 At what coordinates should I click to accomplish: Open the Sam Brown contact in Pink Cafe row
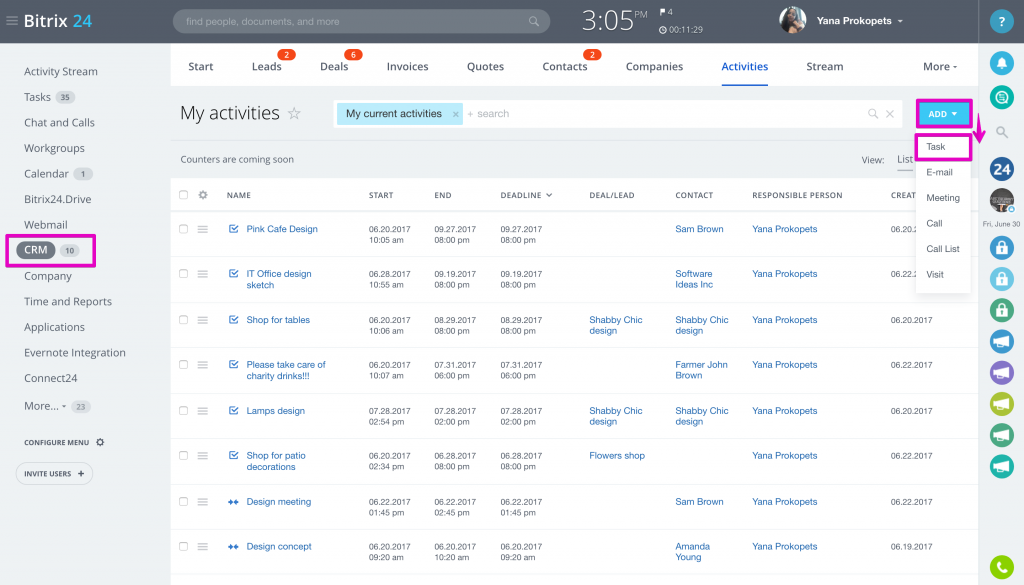pos(699,229)
